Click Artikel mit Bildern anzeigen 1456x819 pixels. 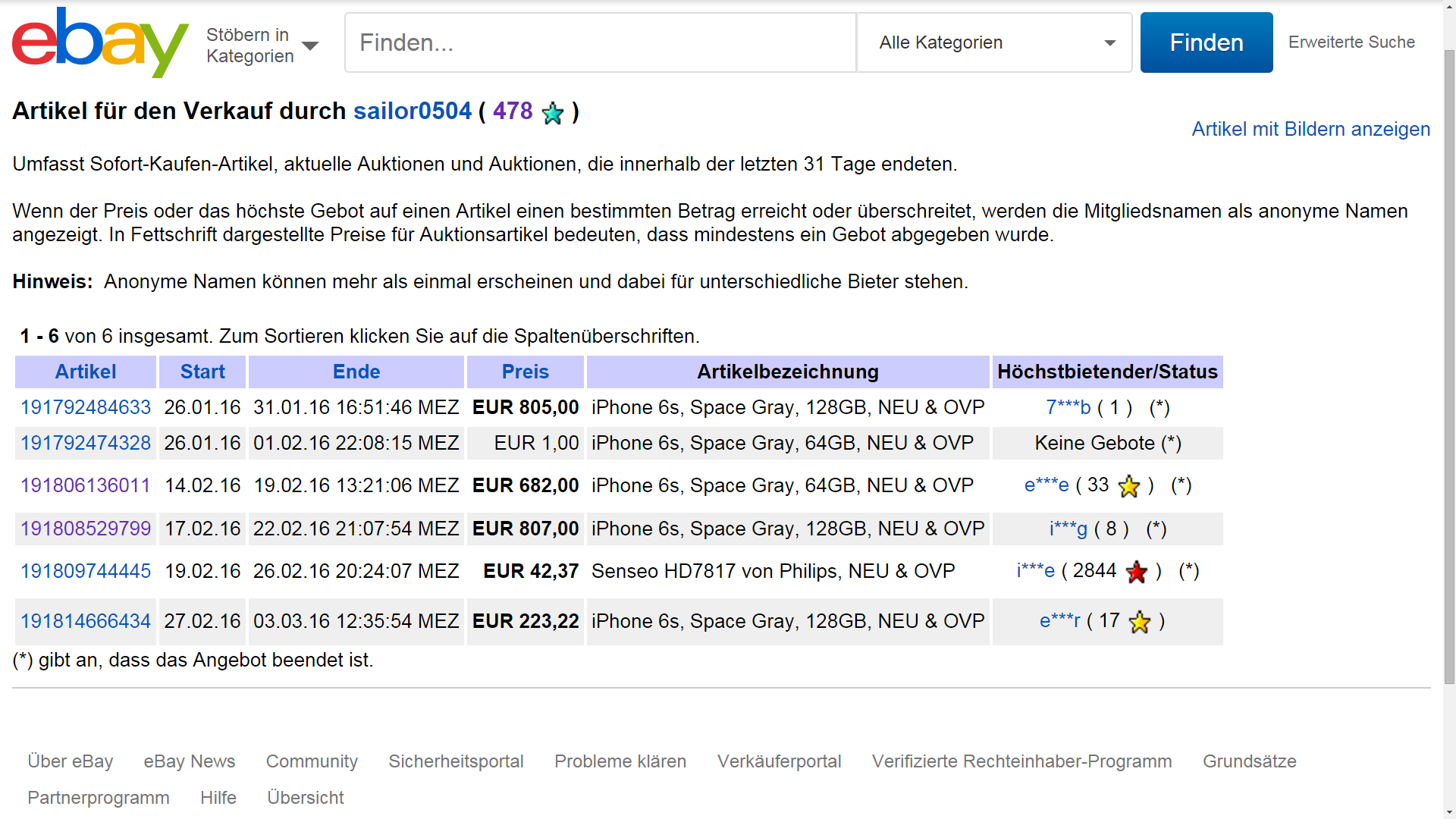(1310, 129)
